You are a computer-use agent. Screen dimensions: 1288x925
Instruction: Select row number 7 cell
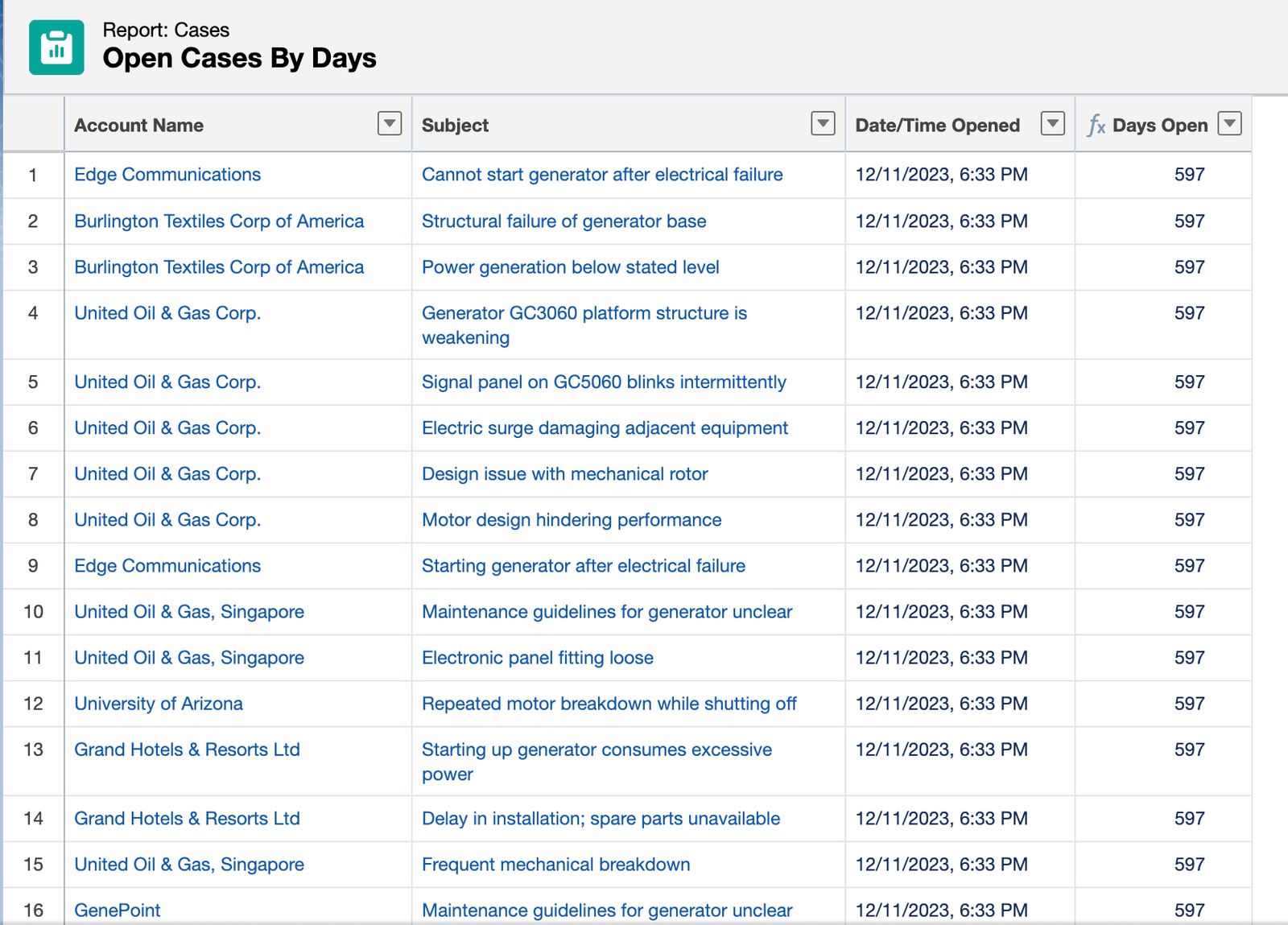click(33, 474)
